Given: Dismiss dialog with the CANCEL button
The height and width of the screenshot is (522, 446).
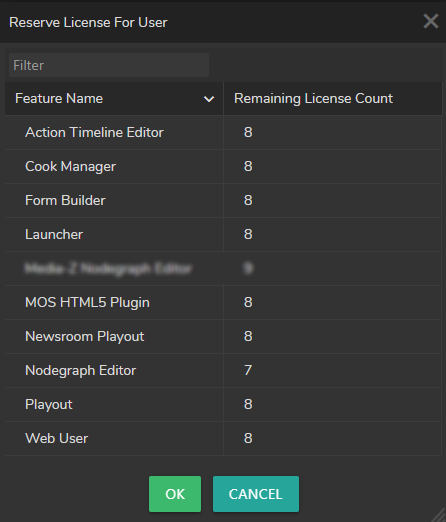Looking at the screenshot, I should coord(256,494).
